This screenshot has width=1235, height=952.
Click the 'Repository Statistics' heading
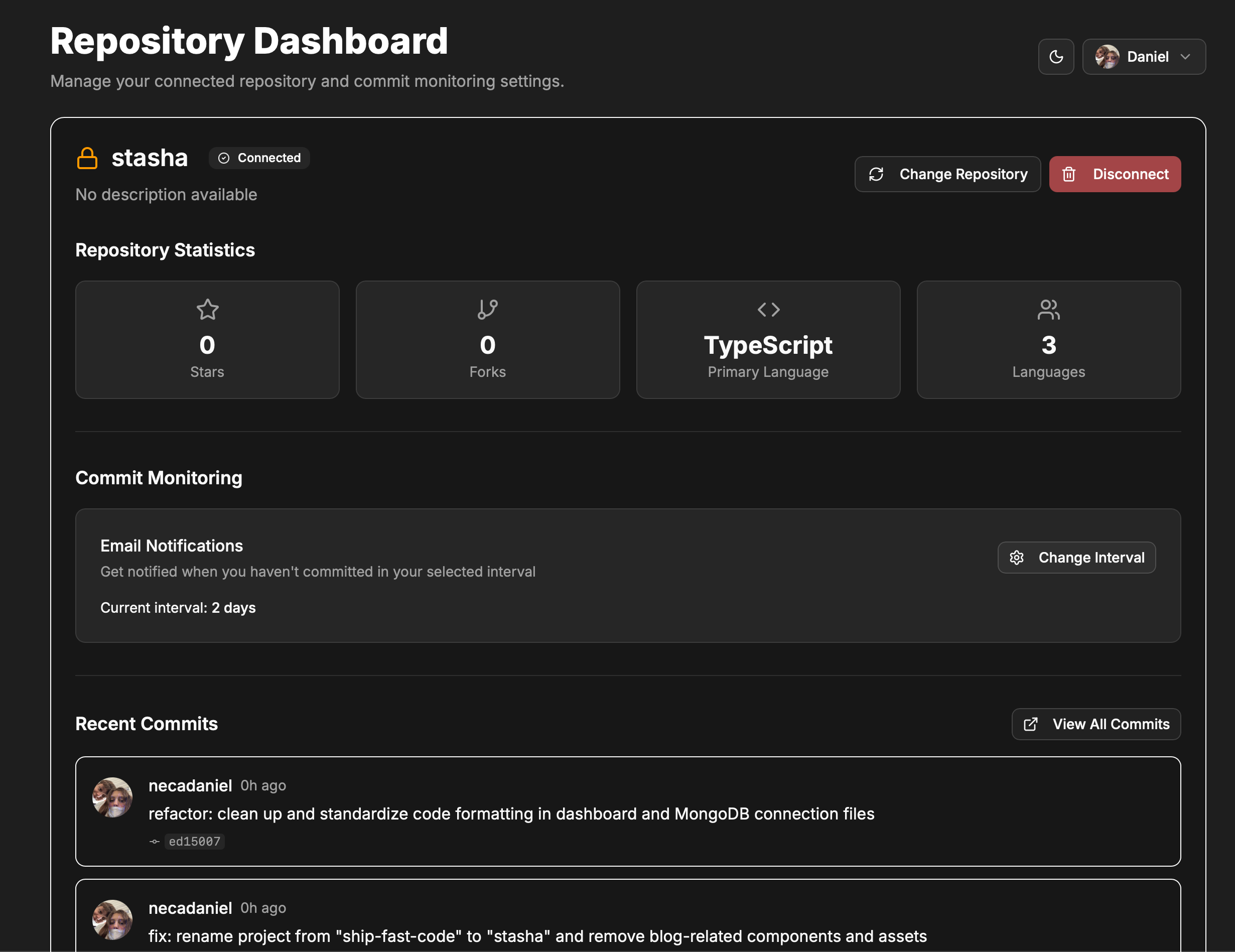[x=165, y=250]
